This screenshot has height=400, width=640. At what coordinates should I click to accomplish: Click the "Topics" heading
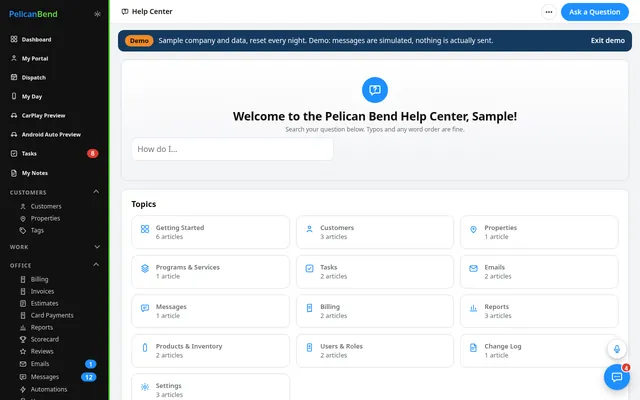144,204
